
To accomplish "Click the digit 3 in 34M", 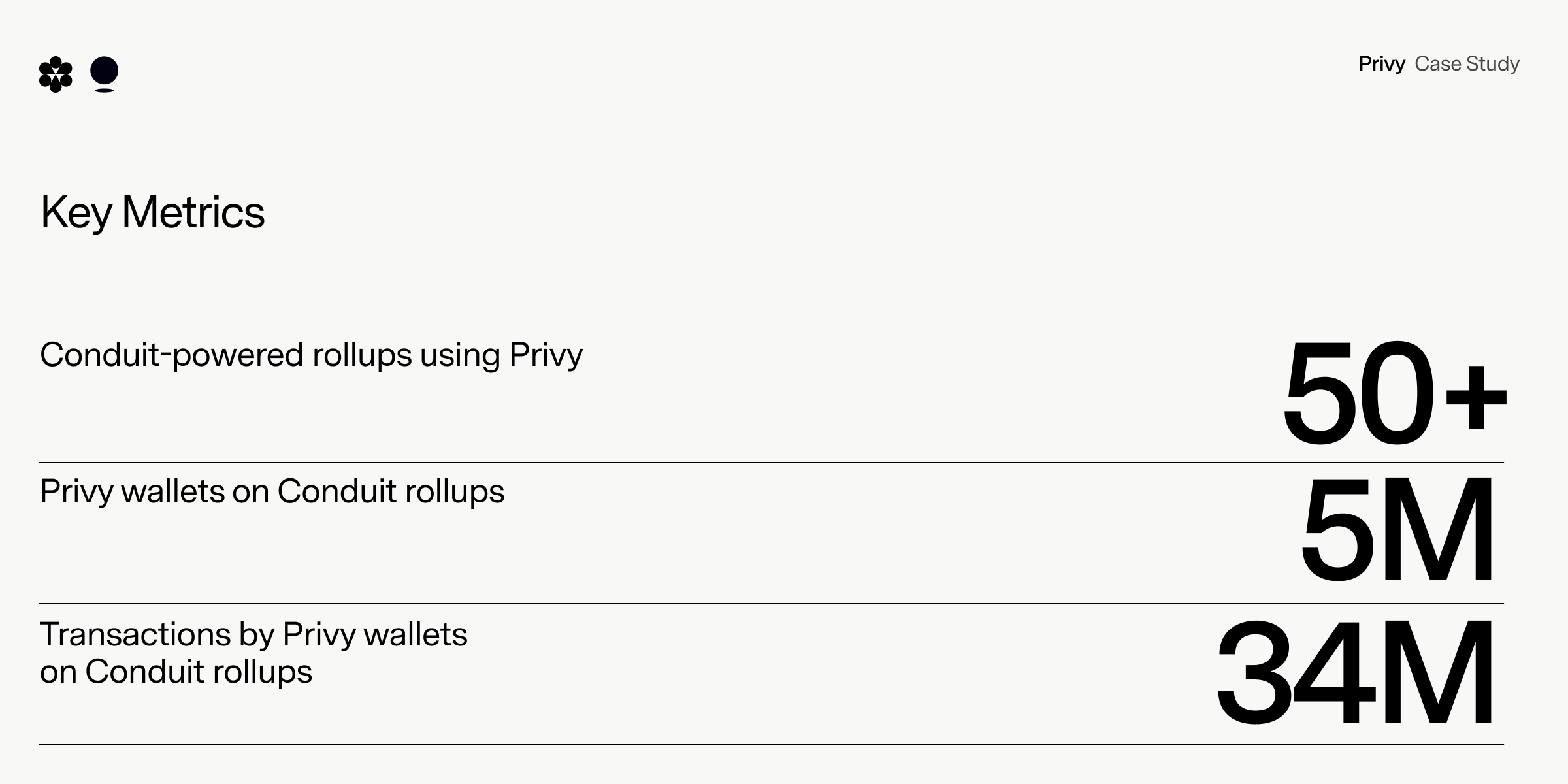I will (1254, 673).
